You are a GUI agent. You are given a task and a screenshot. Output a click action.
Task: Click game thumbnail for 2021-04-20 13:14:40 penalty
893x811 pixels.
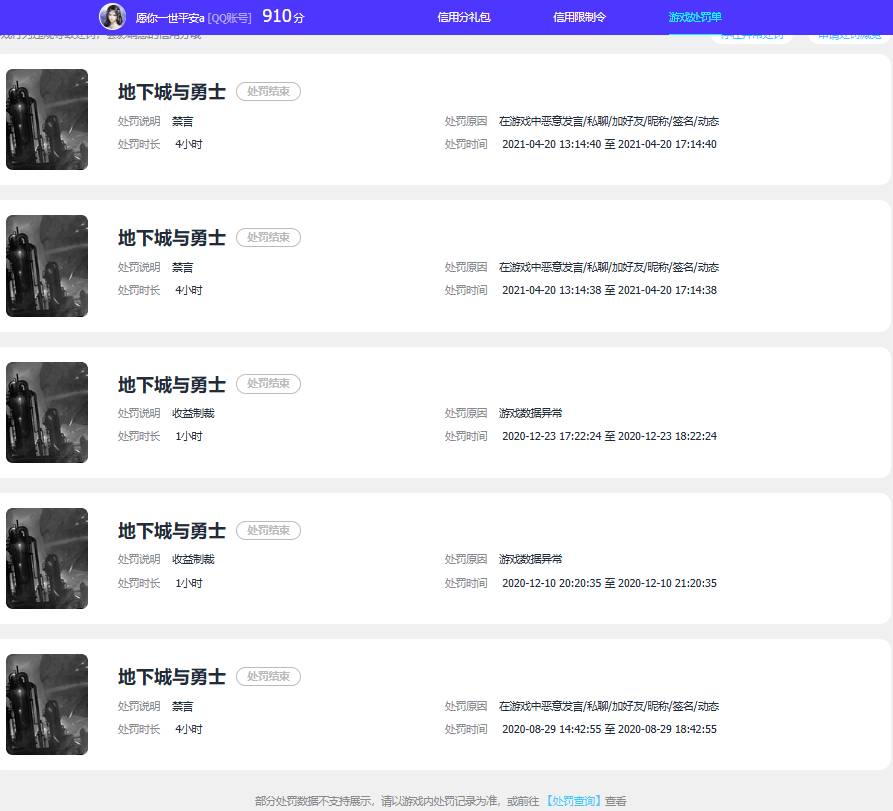pos(47,119)
